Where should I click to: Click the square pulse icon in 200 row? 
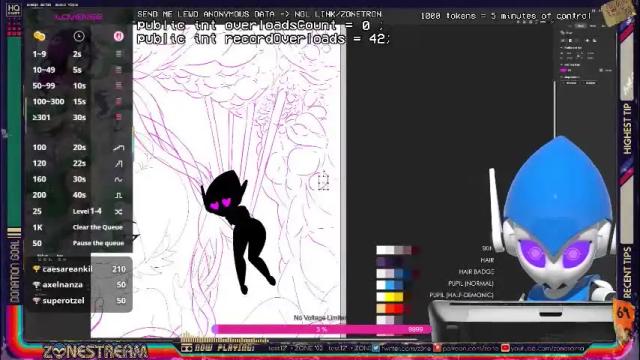(118, 196)
